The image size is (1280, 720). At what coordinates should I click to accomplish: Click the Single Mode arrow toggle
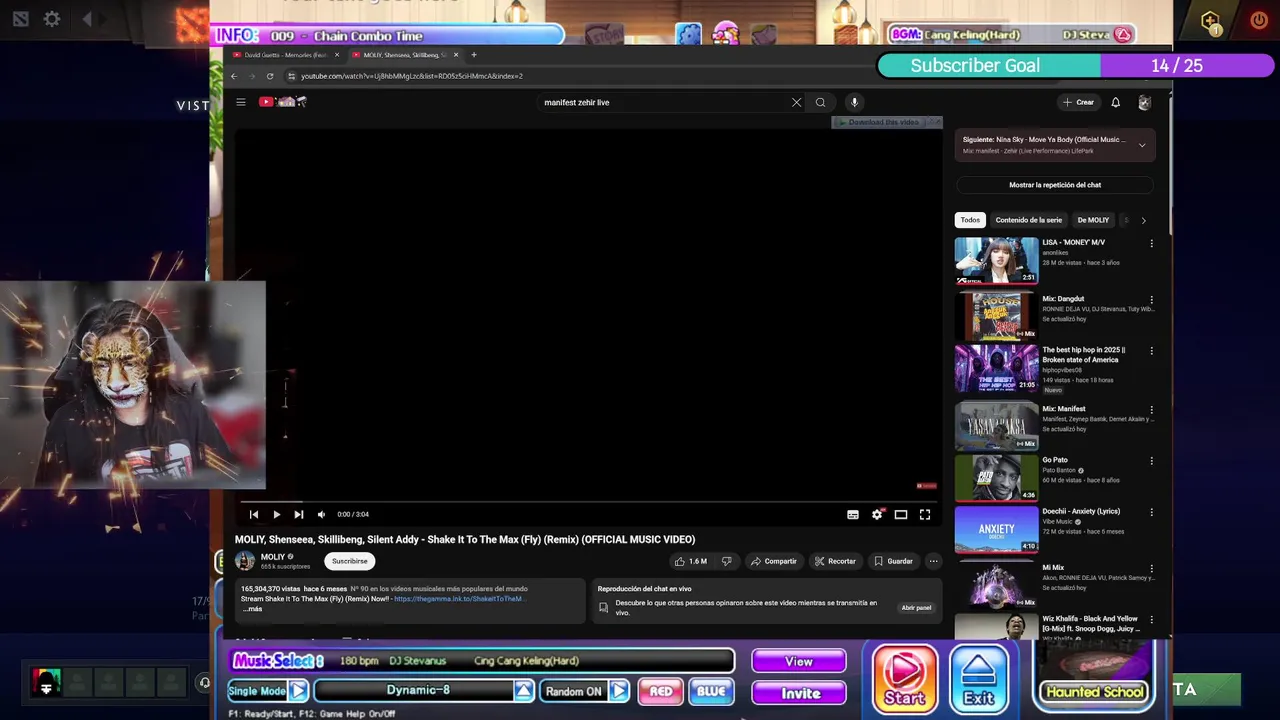coord(298,691)
